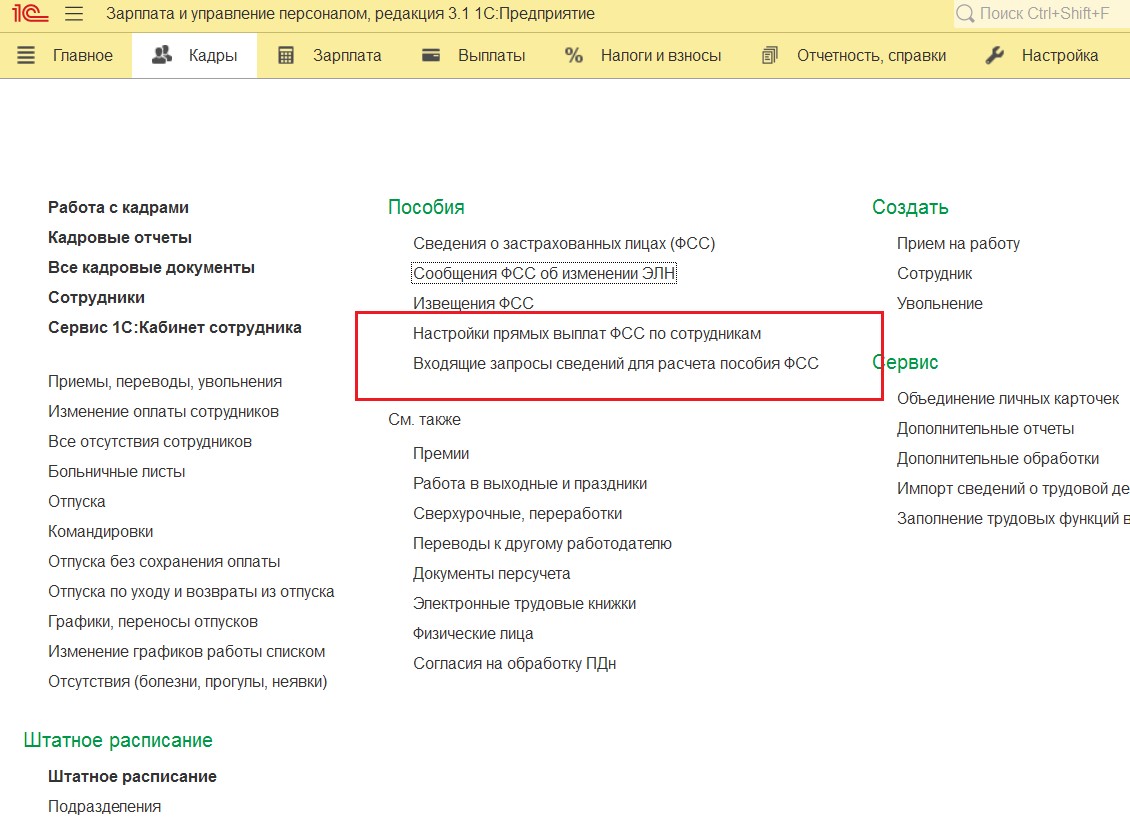The width and height of the screenshot is (1130, 818).
Task: Open Кадровые отчеты
Action: pyautogui.click(x=120, y=238)
